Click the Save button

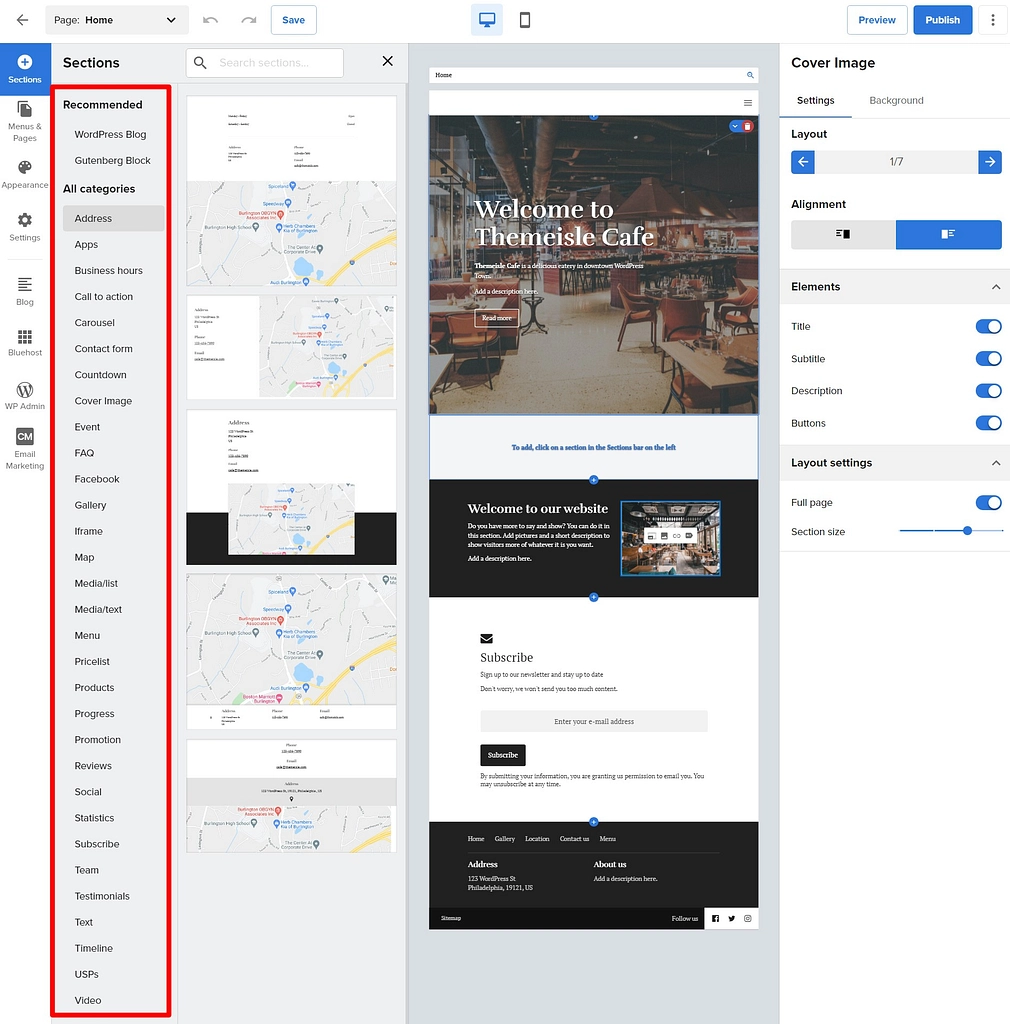pyautogui.click(x=294, y=20)
